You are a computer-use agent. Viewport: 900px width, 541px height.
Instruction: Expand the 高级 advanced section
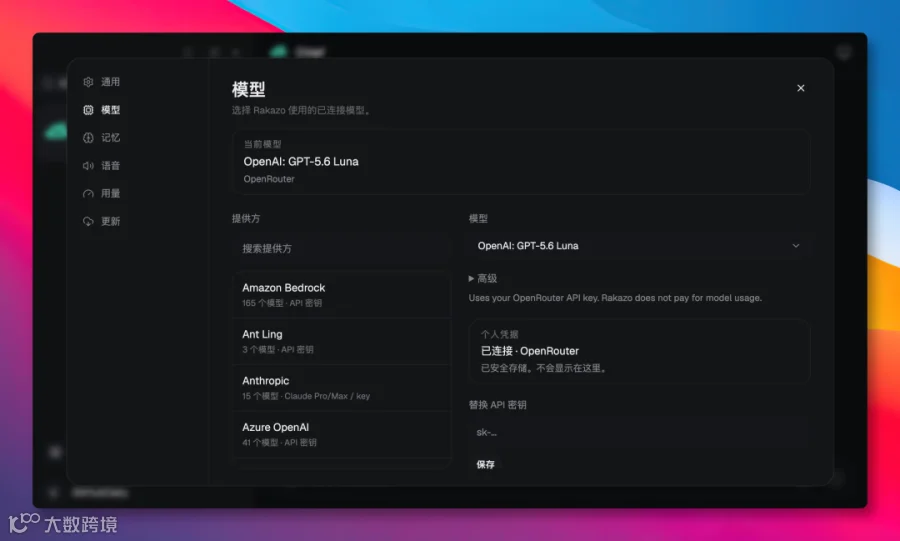tap(483, 278)
